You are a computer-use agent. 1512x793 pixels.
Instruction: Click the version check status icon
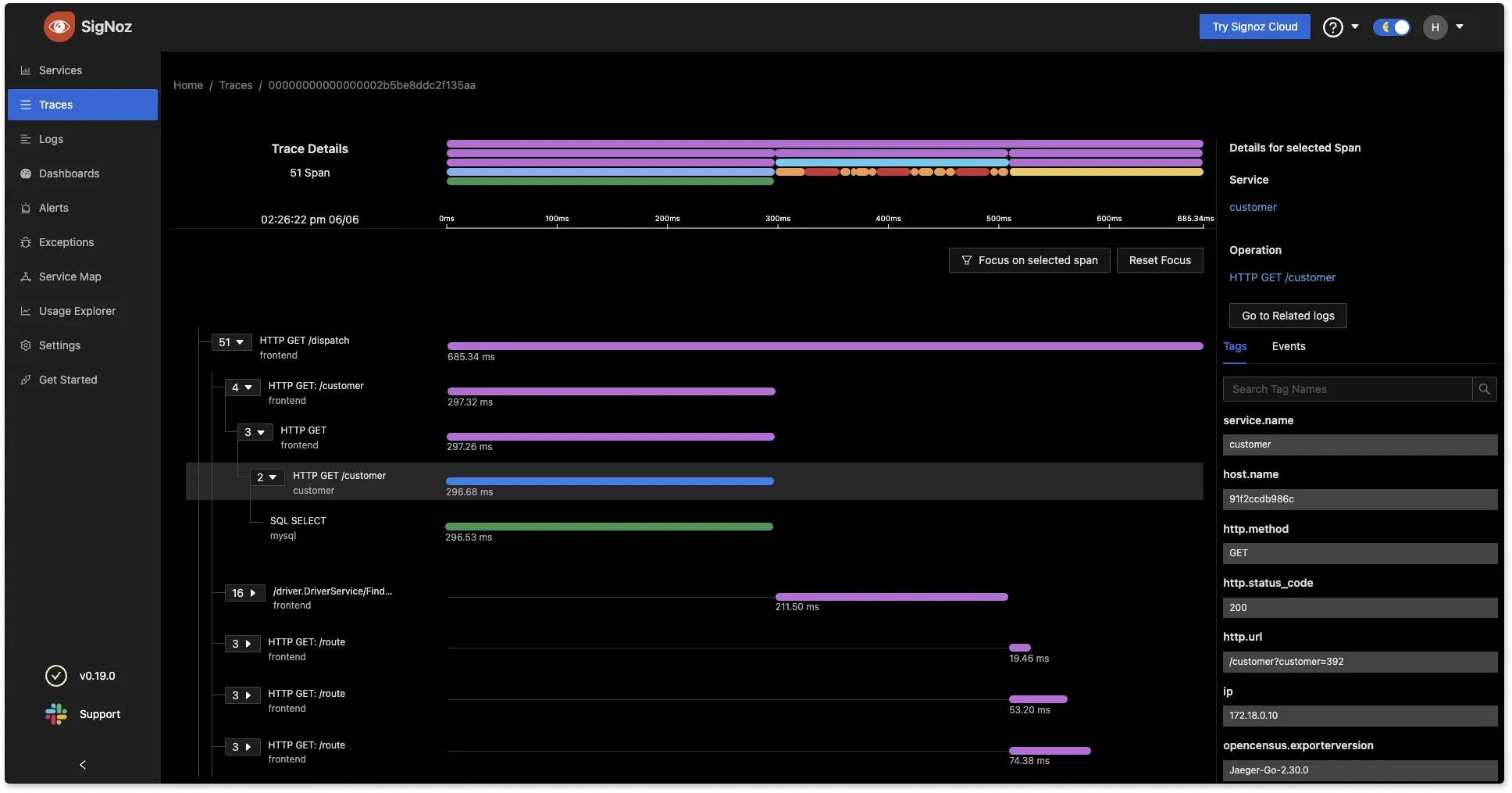[56, 676]
